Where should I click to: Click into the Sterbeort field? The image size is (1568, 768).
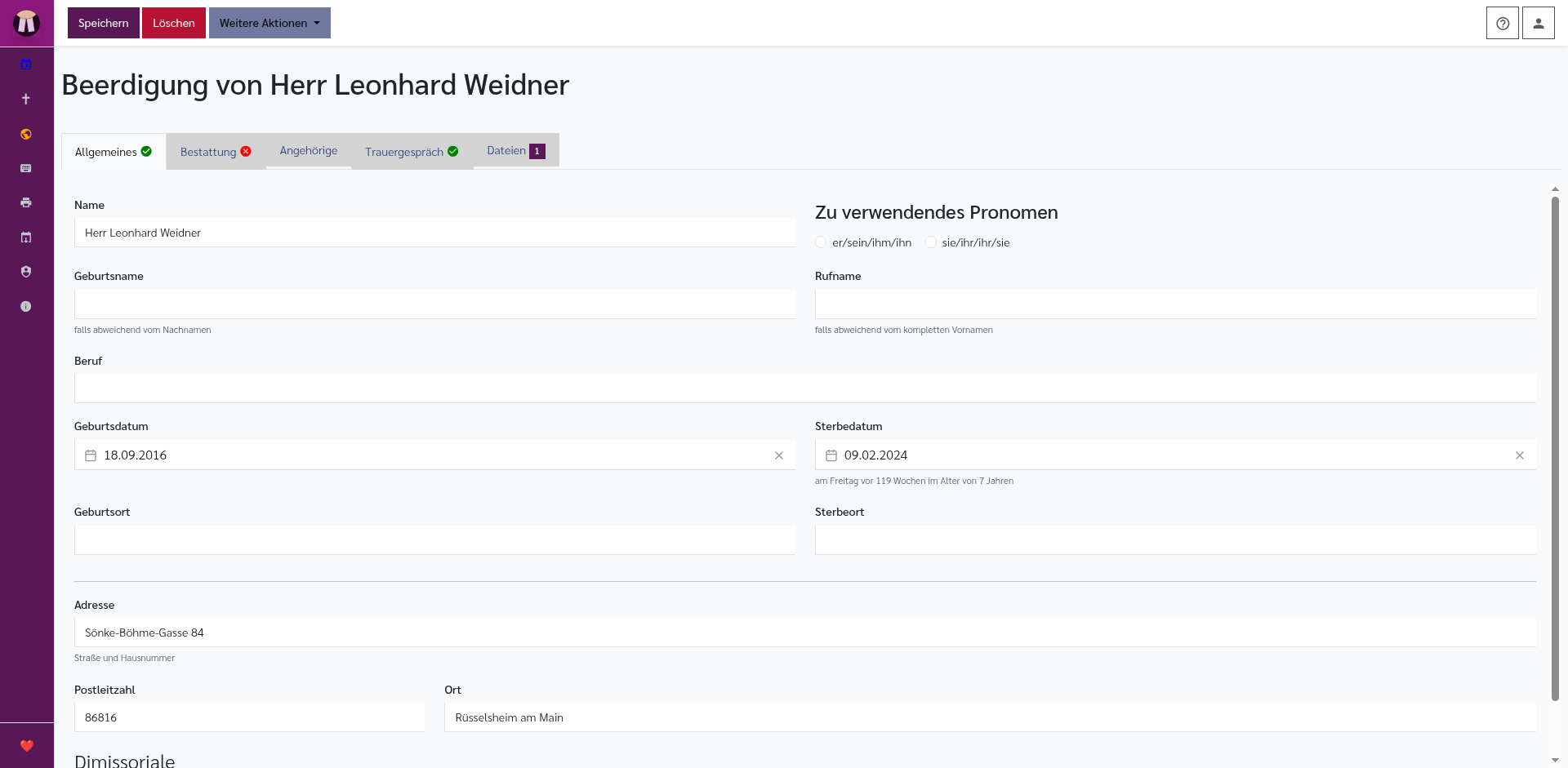click(x=1175, y=540)
